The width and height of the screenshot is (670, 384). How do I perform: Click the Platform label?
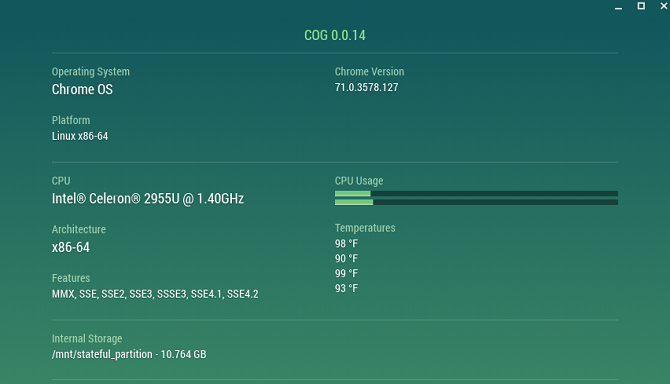71,120
